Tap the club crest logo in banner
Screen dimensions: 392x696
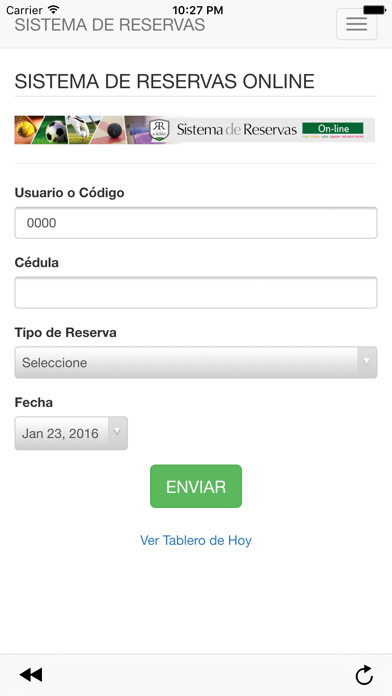pos(159,130)
